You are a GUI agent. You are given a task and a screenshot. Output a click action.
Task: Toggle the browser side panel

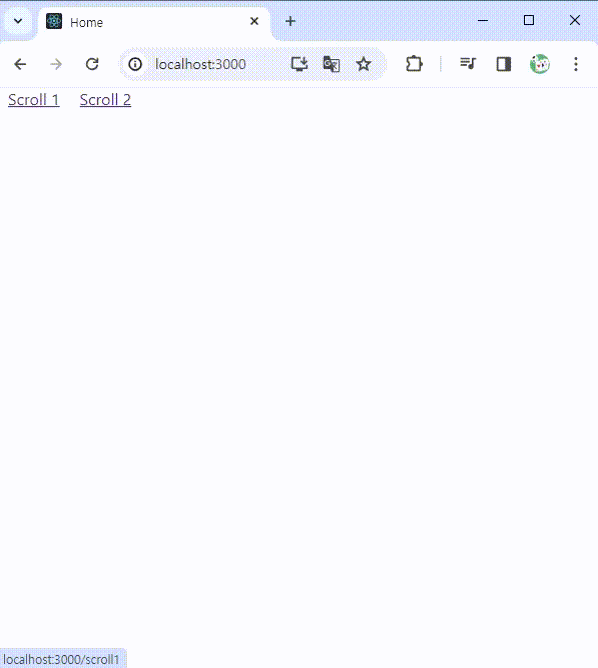point(504,64)
